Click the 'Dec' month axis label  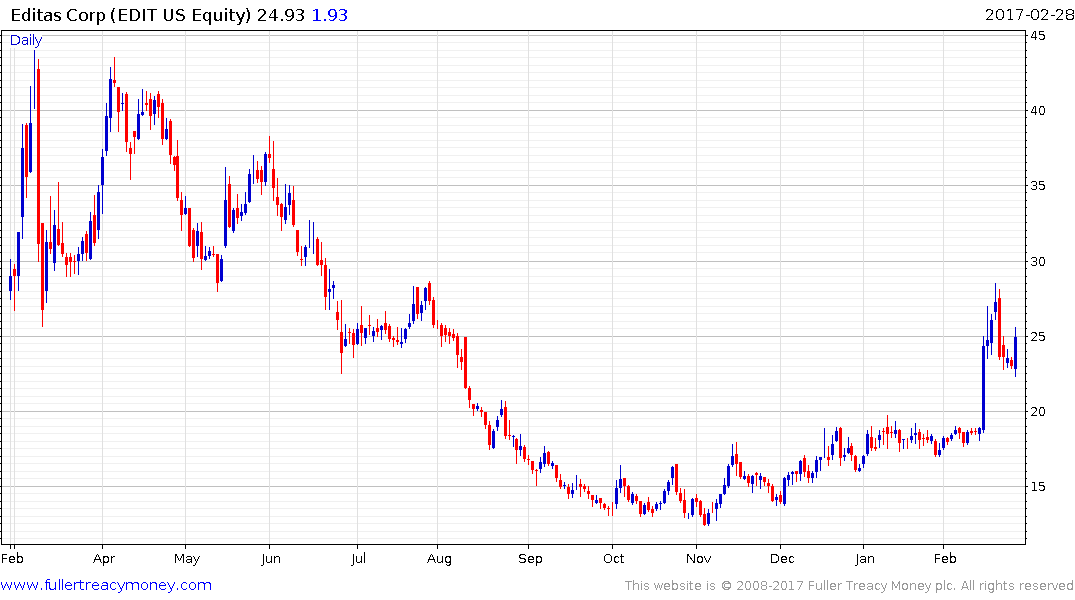tap(782, 559)
